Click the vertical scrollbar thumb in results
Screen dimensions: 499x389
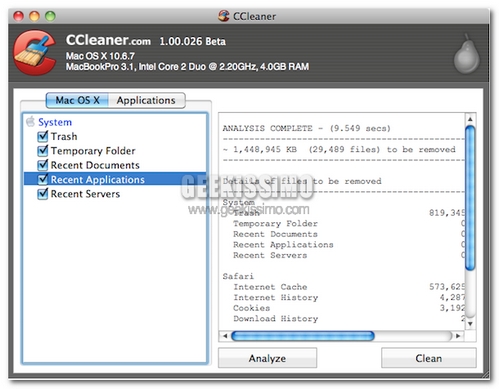click(470, 198)
